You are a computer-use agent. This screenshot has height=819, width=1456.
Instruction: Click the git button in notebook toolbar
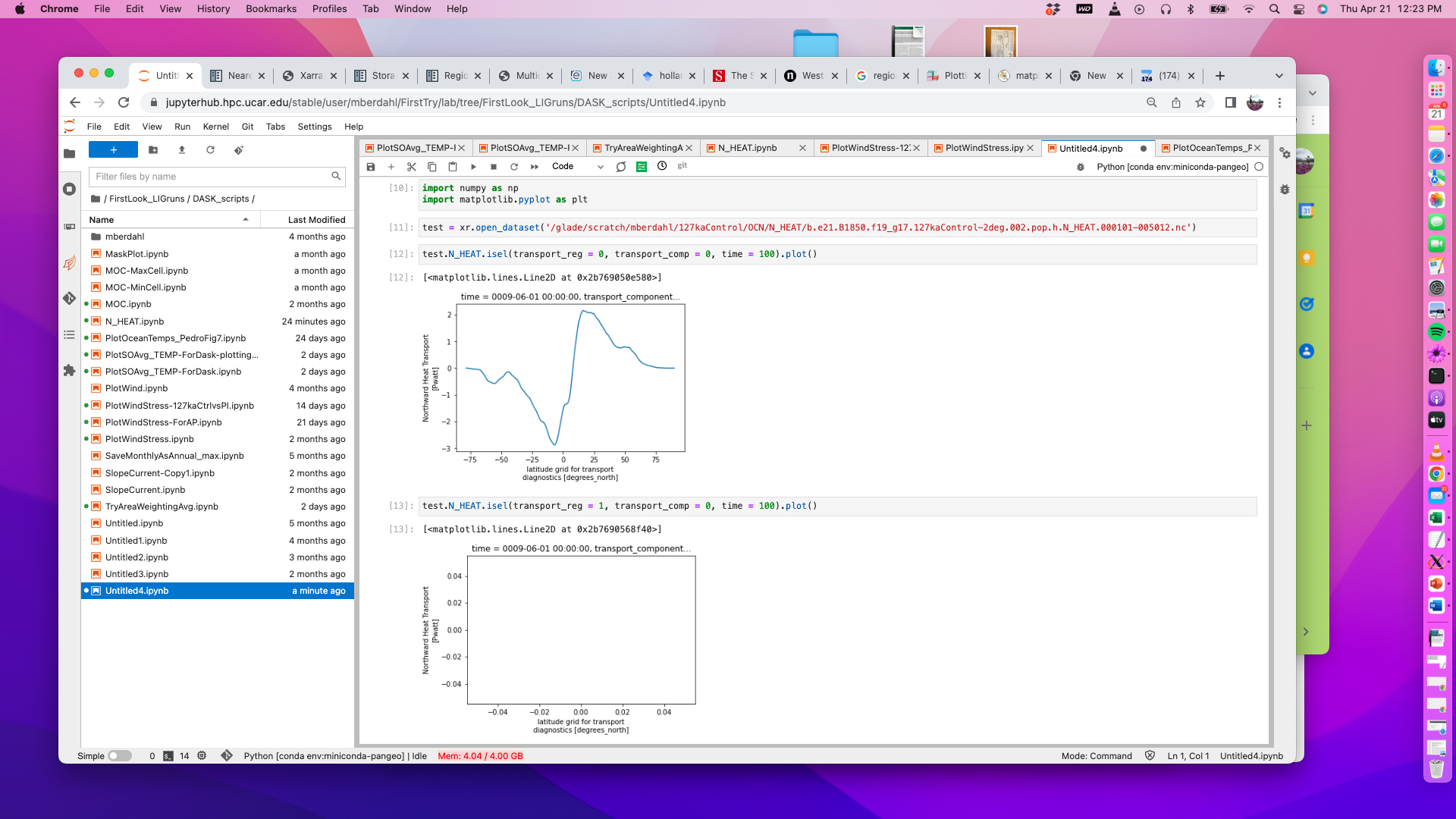coord(682,165)
